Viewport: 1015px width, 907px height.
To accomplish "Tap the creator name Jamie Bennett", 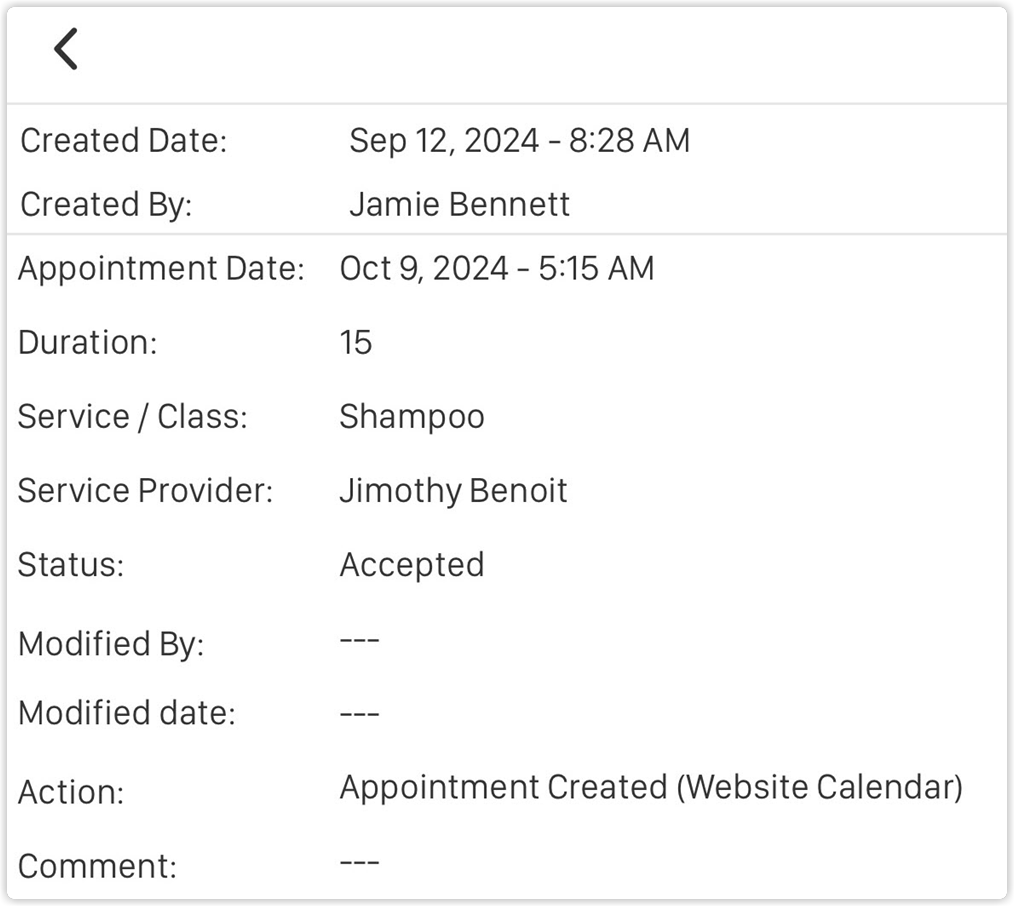I will (459, 204).
